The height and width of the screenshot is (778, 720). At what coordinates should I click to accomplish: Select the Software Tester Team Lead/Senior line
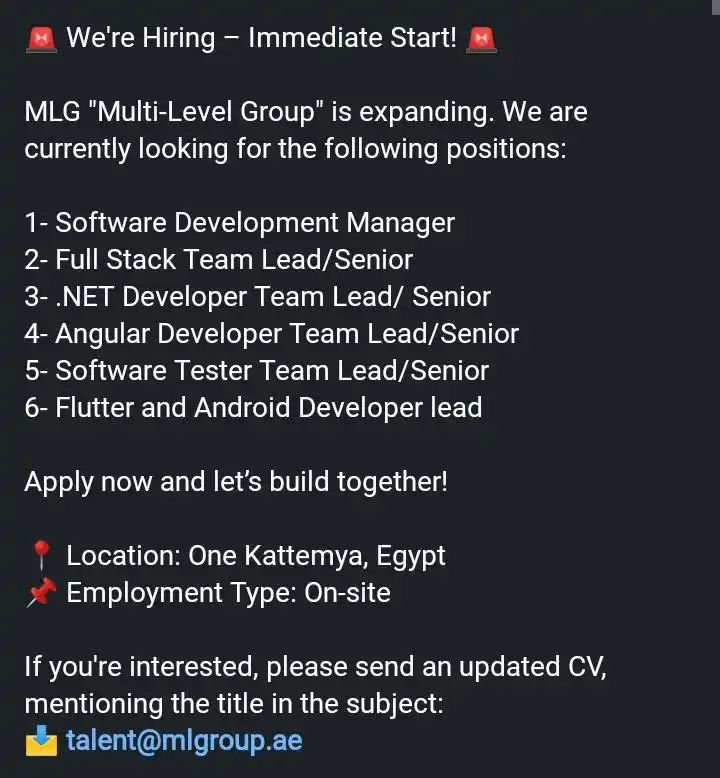(x=257, y=371)
